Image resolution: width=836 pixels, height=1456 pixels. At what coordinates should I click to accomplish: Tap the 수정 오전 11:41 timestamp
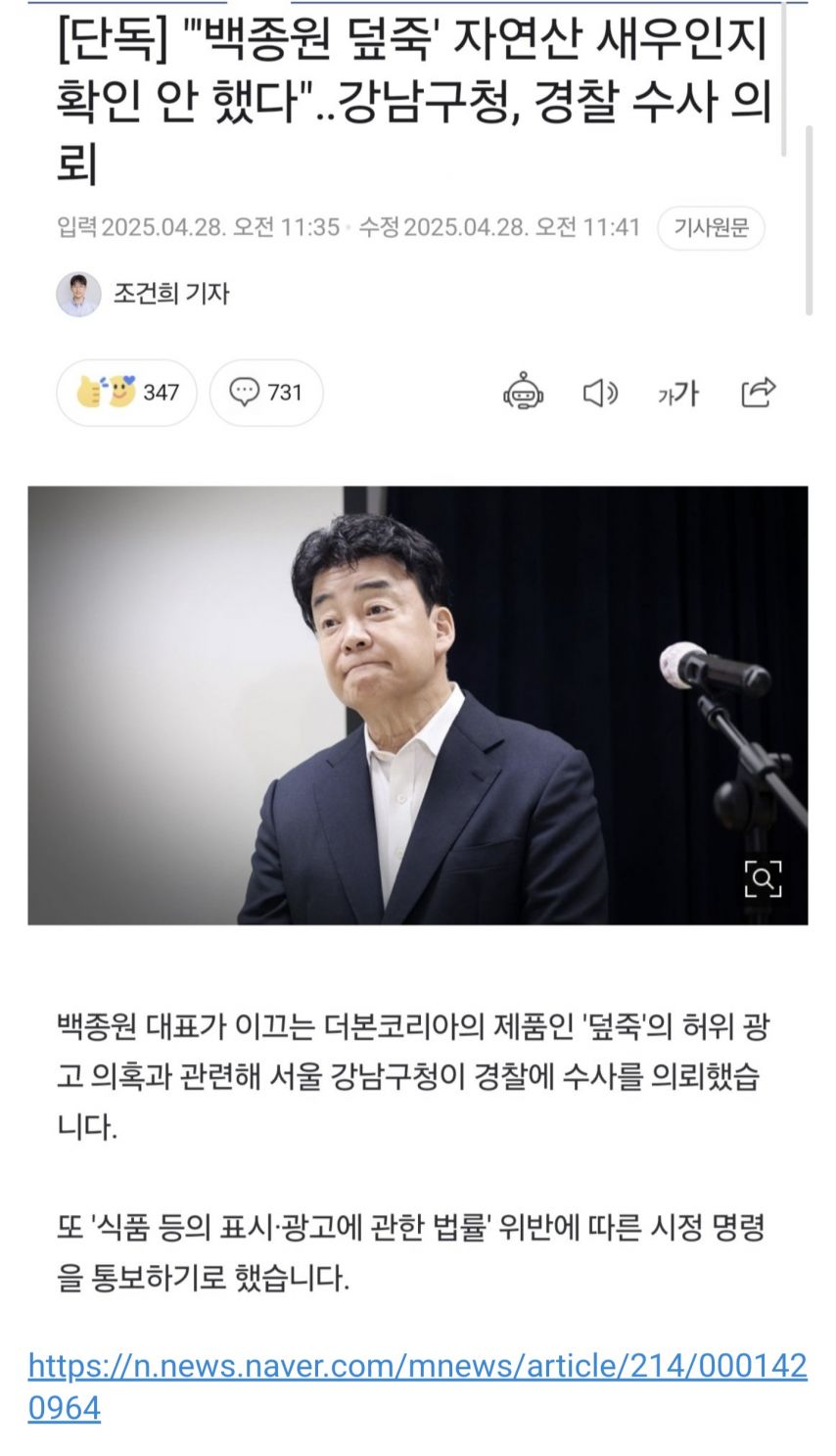tap(499, 228)
